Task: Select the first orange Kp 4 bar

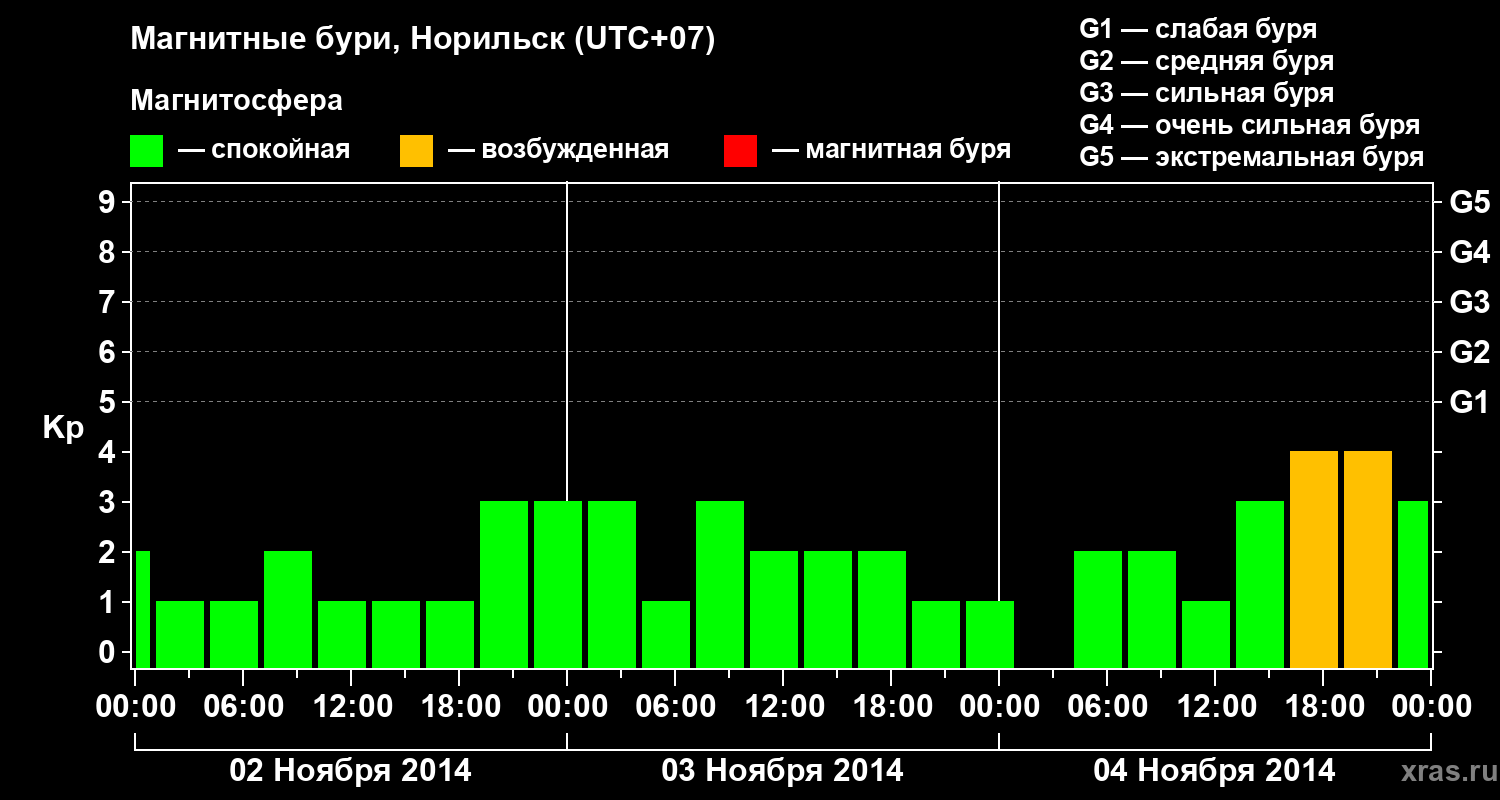Action: click(1314, 559)
